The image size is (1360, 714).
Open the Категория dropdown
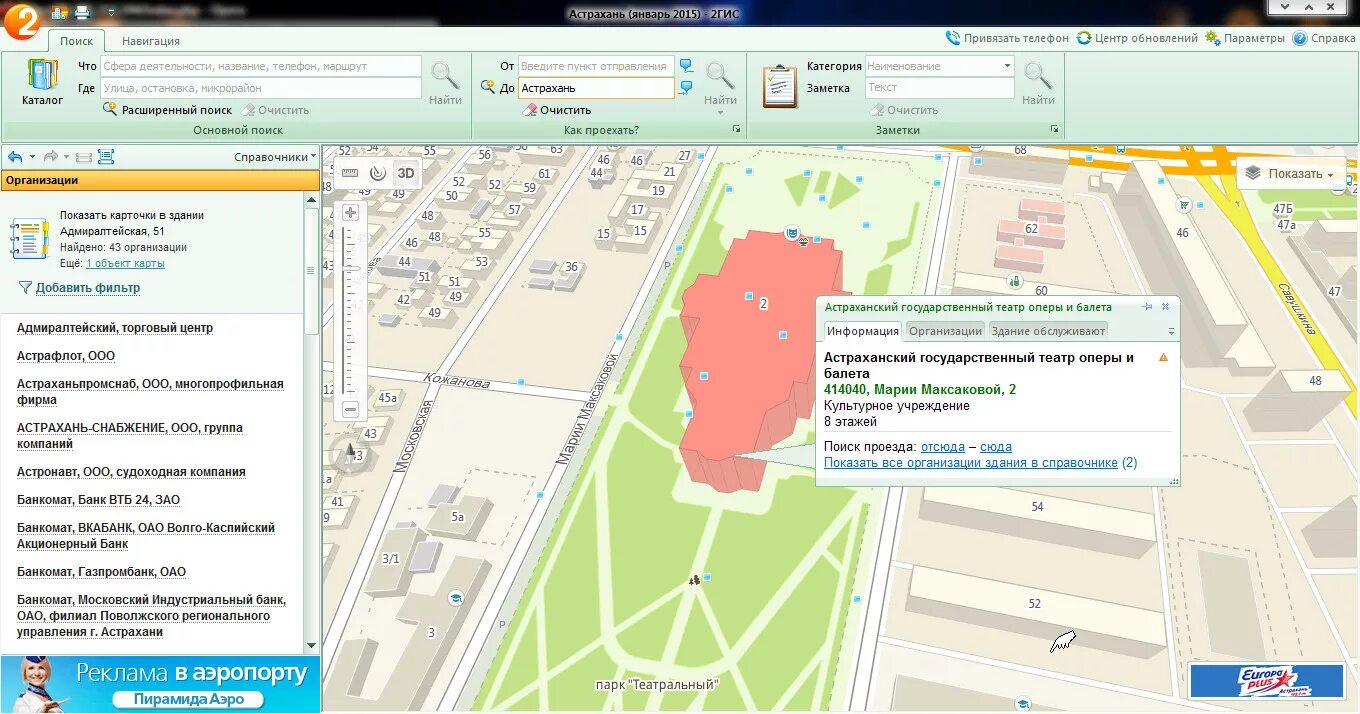(x=1007, y=66)
